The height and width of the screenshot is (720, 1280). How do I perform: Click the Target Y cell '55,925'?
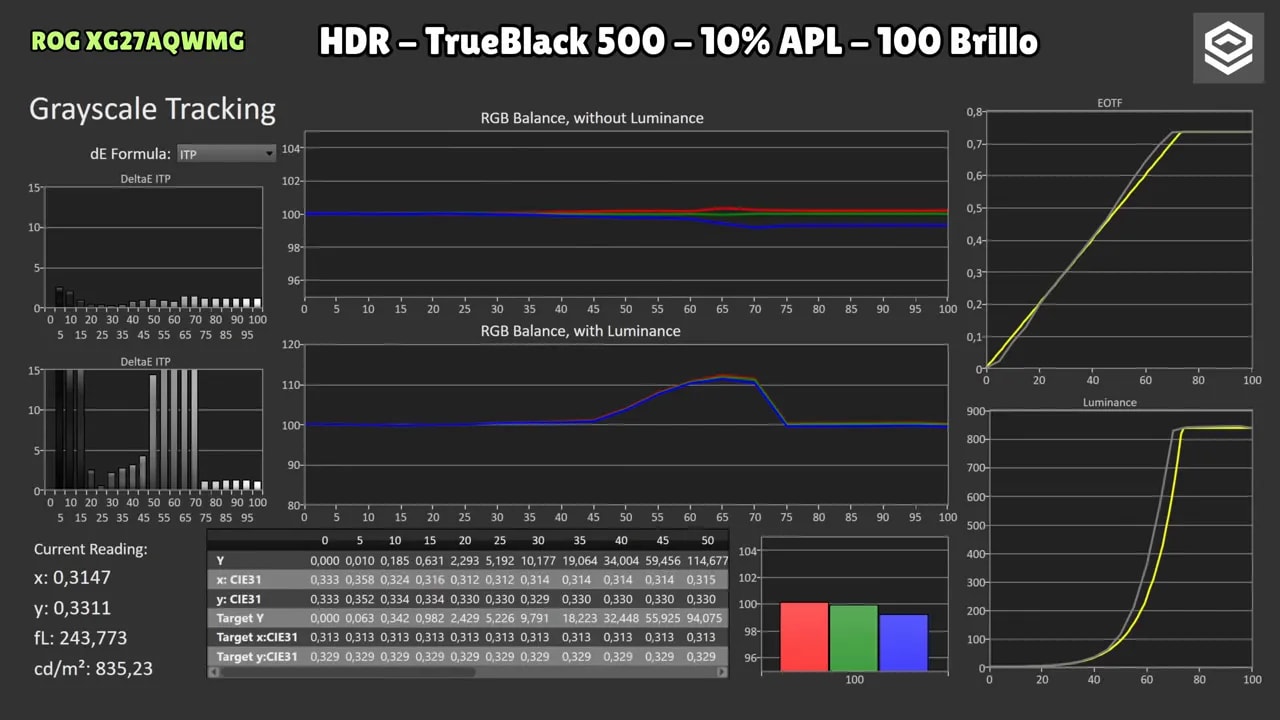661,618
